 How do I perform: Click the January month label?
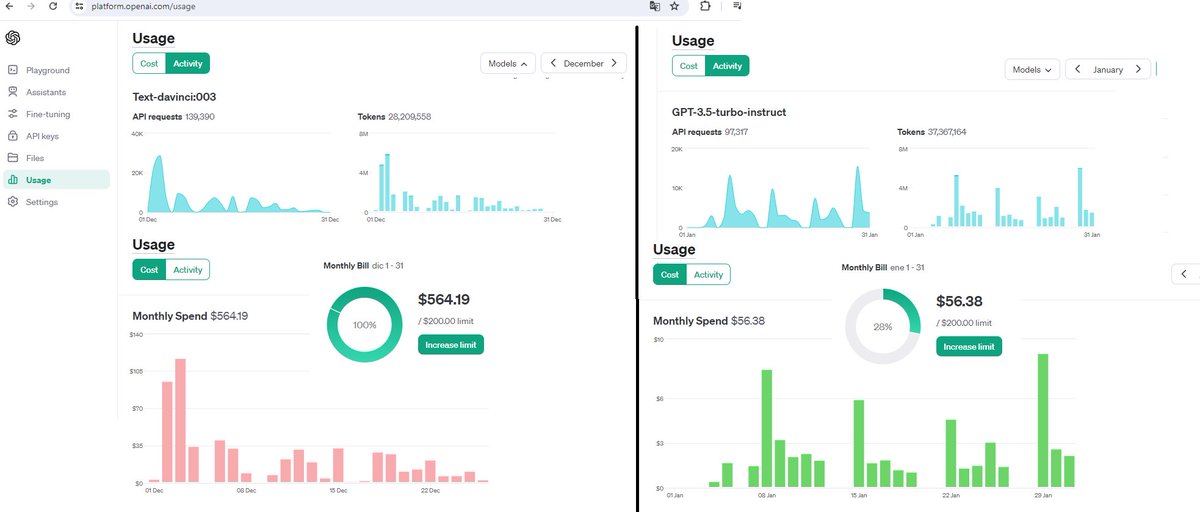coord(1108,70)
